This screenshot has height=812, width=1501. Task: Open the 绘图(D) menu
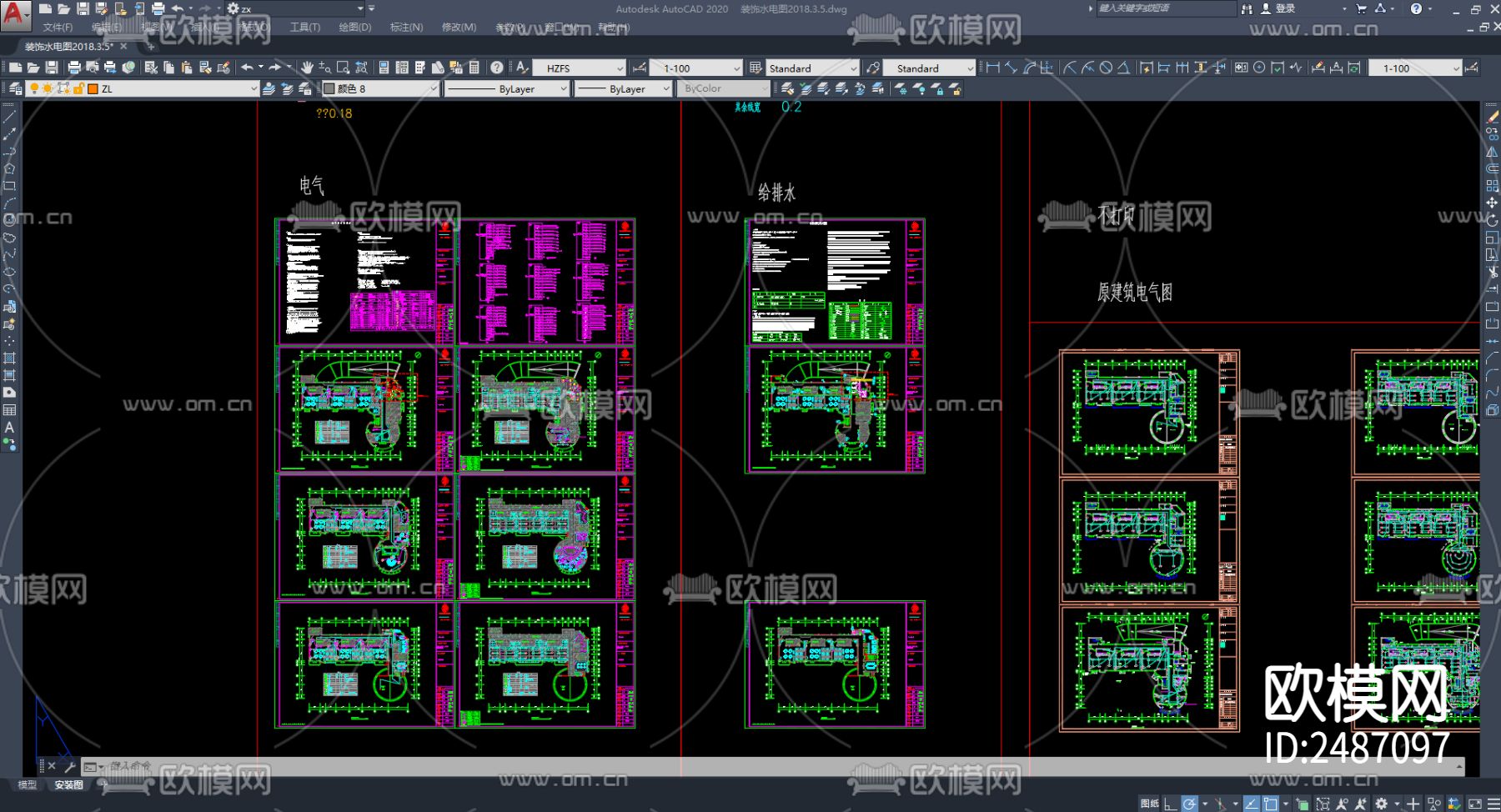pos(355,28)
